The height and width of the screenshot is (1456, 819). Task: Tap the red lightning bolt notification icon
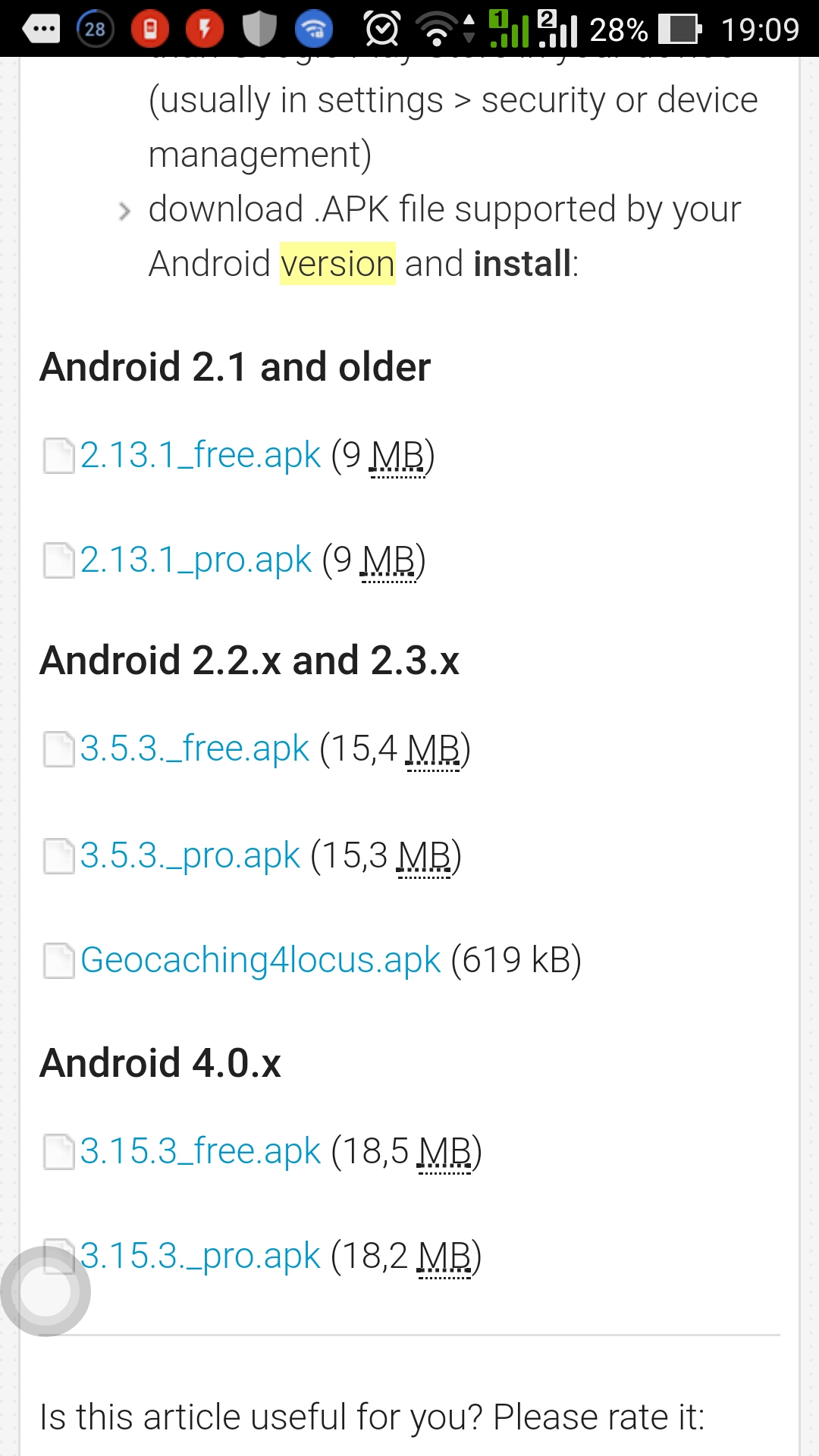205,29
